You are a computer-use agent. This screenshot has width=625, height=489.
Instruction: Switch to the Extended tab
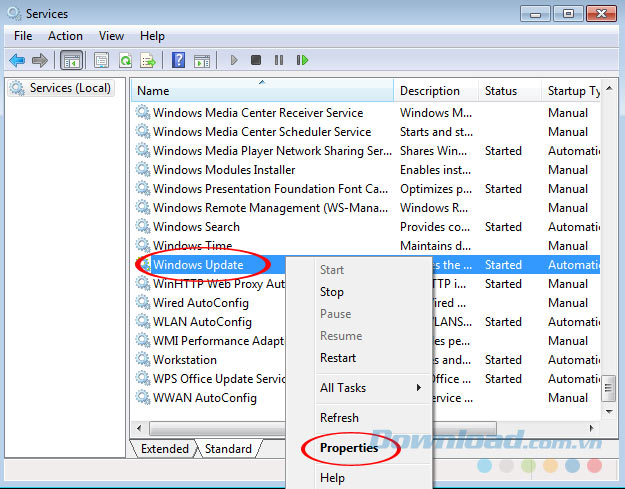click(164, 448)
